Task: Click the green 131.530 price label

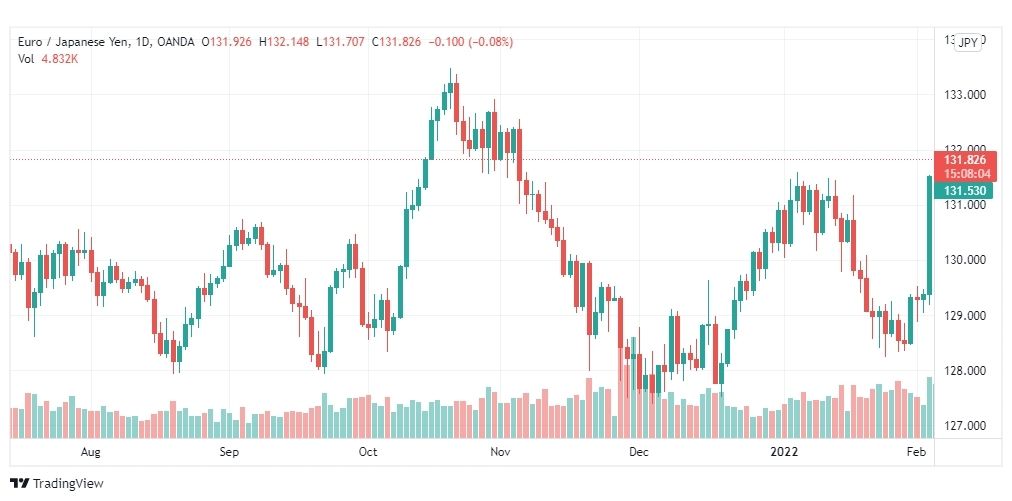Action: [x=965, y=190]
